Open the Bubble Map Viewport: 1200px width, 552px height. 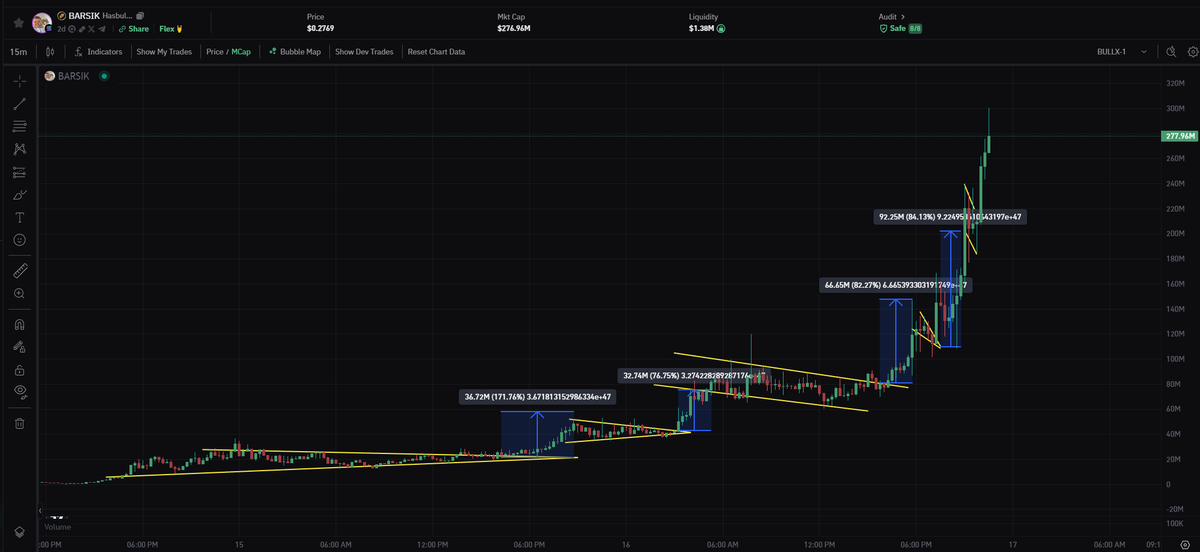pyautogui.click(x=295, y=51)
